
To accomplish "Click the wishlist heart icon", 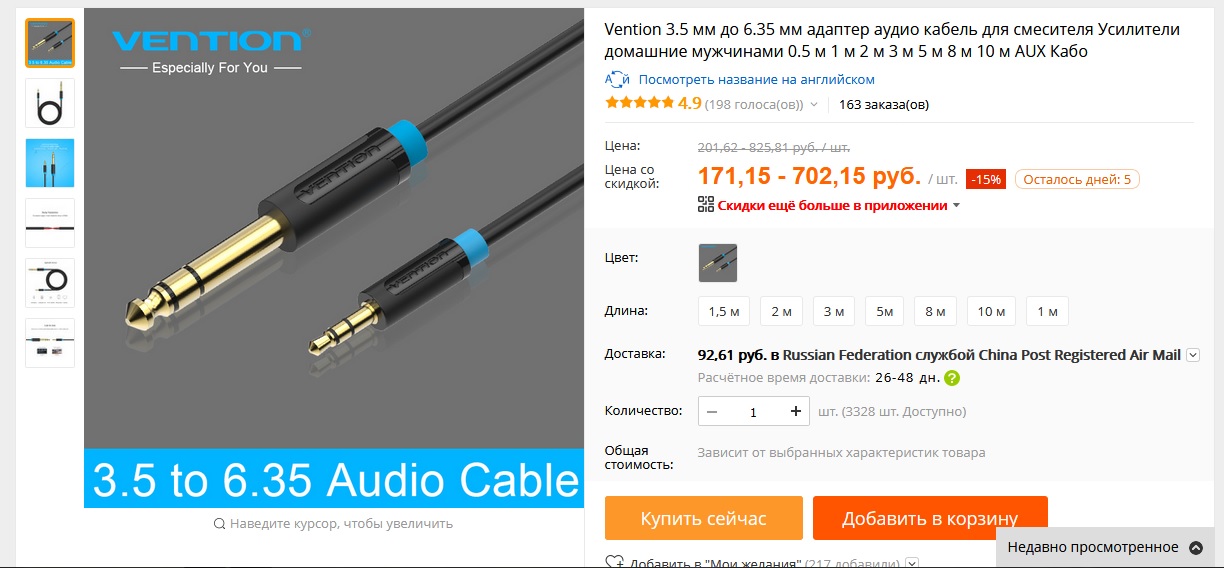I will pyautogui.click(x=615, y=563).
